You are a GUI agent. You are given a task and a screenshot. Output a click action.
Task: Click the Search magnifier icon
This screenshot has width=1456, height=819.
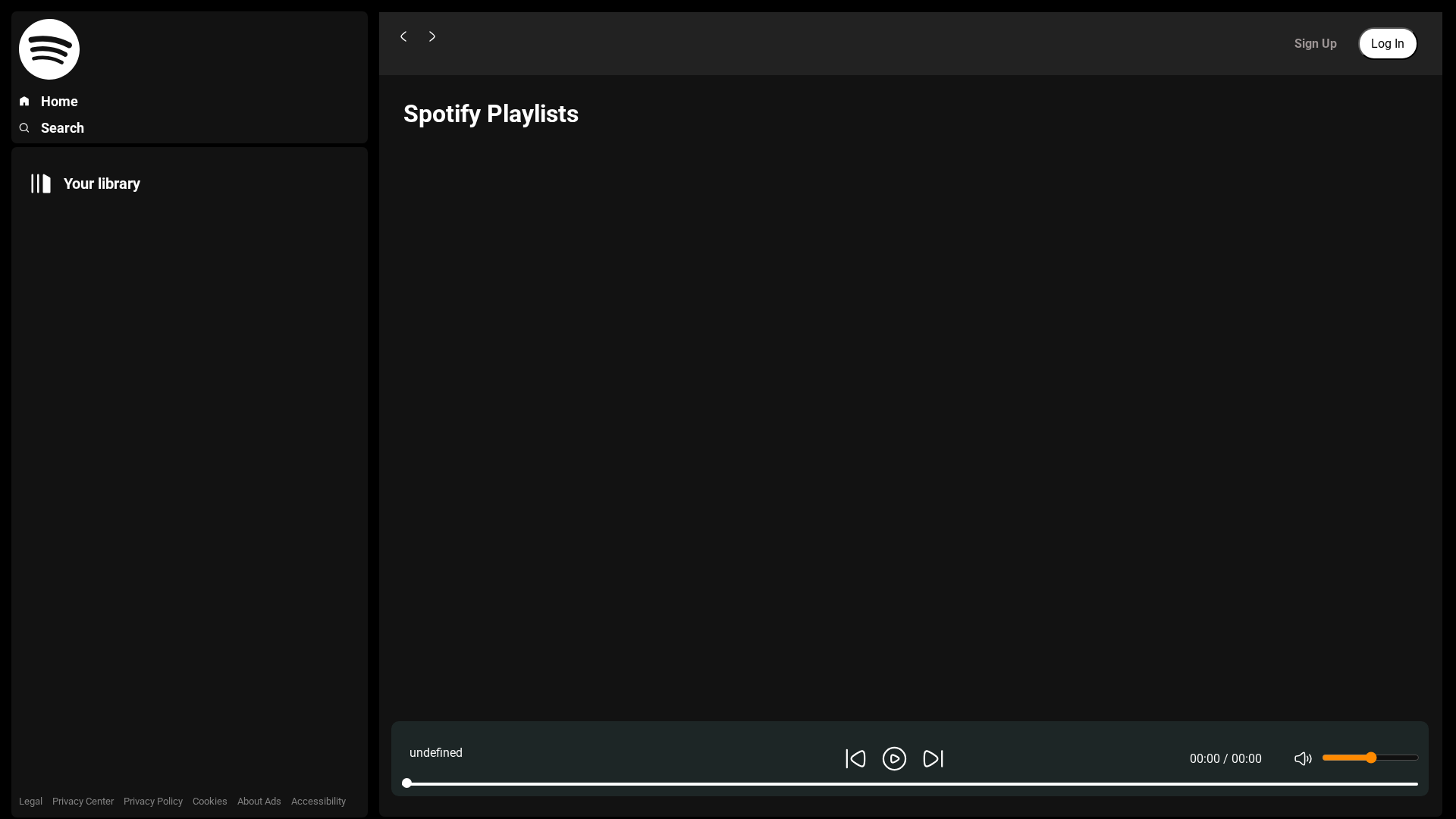pyautogui.click(x=24, y=127)
